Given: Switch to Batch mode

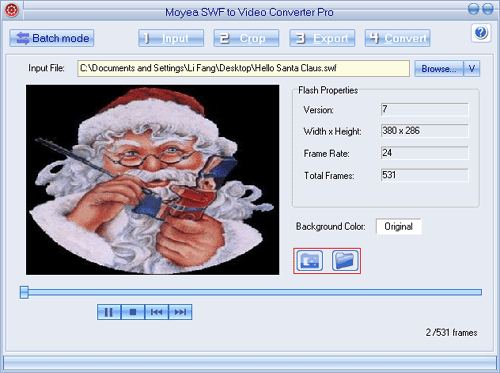Looking at the screenshot, I should (x=52, y=38).
